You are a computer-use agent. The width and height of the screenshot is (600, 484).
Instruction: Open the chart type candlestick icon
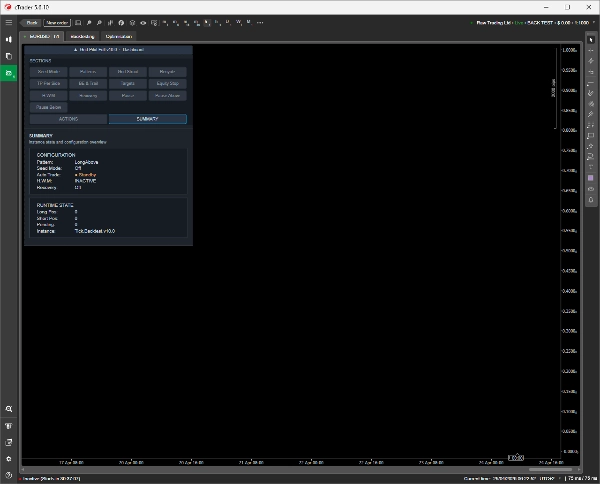[110, 23]
